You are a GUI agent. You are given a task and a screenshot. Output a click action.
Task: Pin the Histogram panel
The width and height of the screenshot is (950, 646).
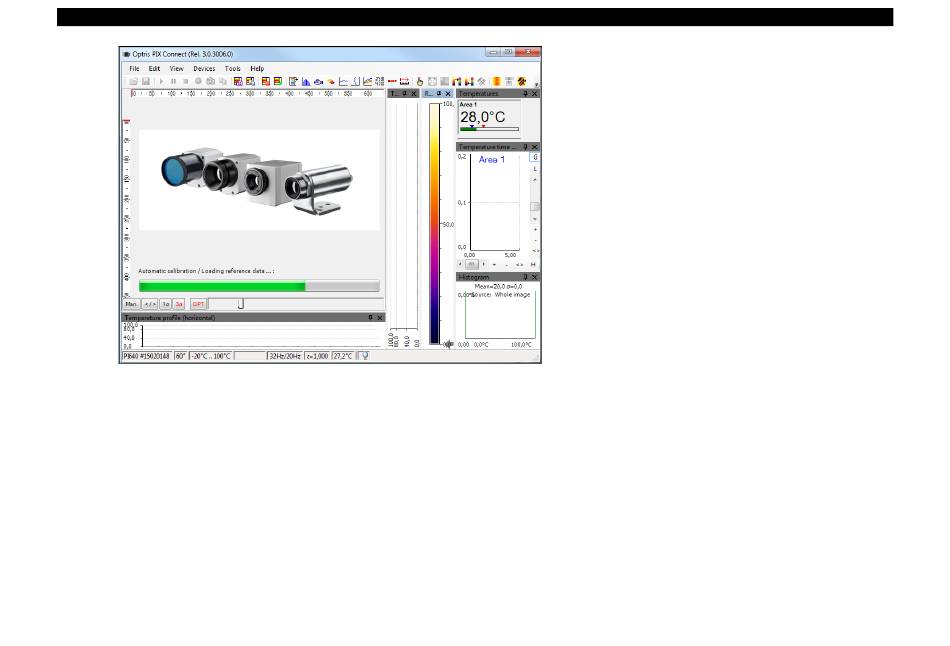[525, 276]
